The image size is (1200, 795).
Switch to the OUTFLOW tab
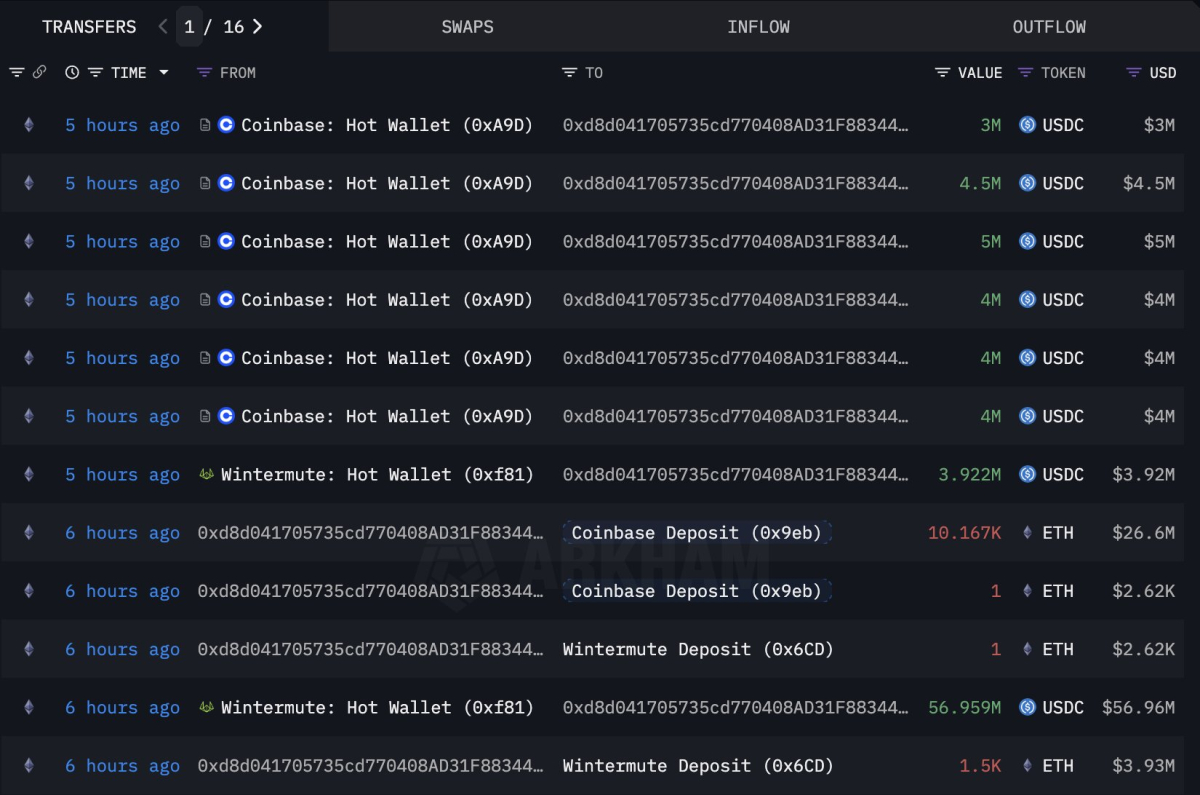pyautogui.click(x=1049, y=27)
